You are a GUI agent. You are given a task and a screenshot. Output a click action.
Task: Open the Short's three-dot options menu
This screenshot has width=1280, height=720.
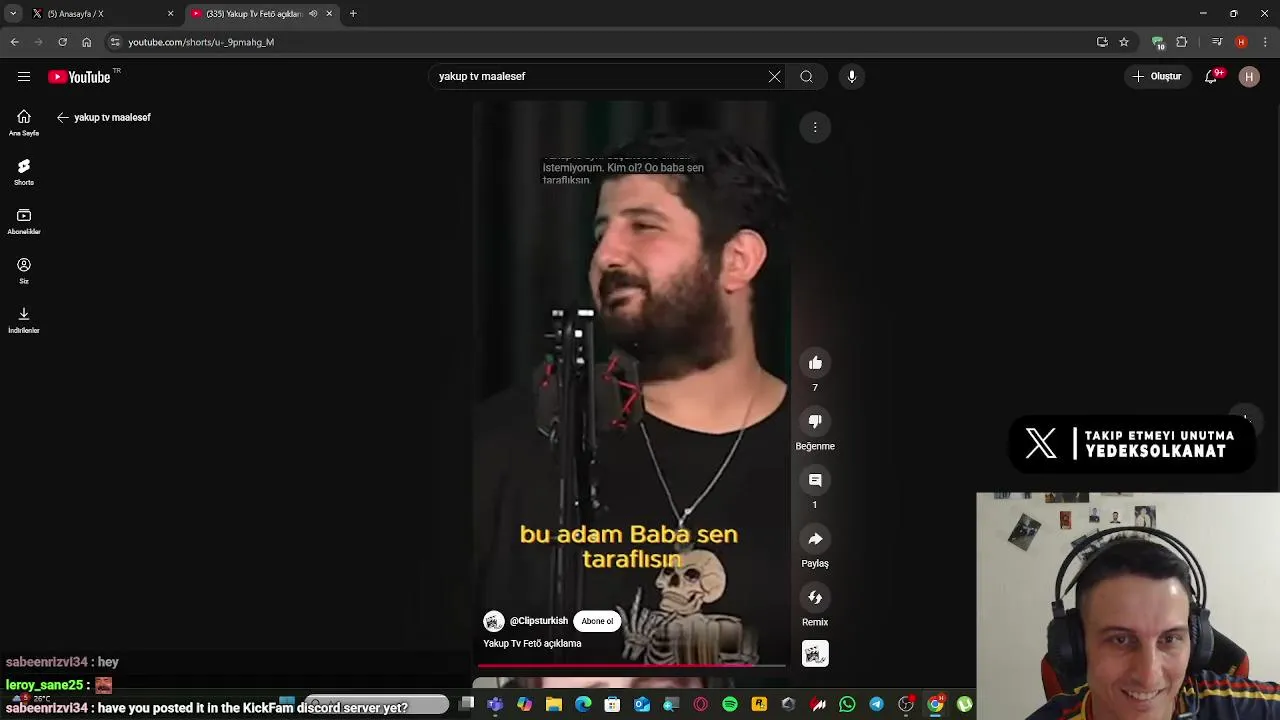[815, 127]
